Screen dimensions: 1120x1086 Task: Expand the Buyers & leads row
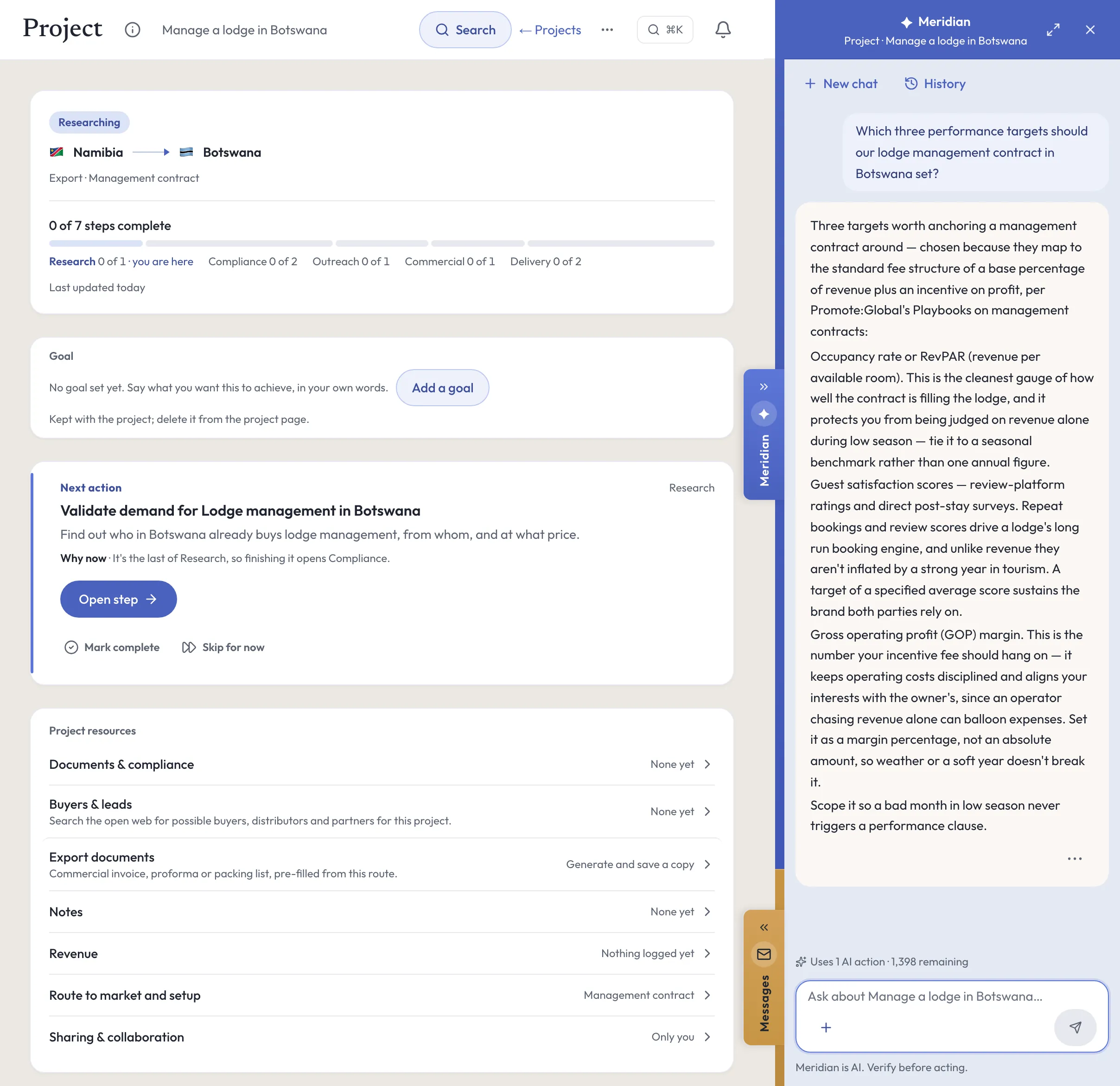[382, 811]
